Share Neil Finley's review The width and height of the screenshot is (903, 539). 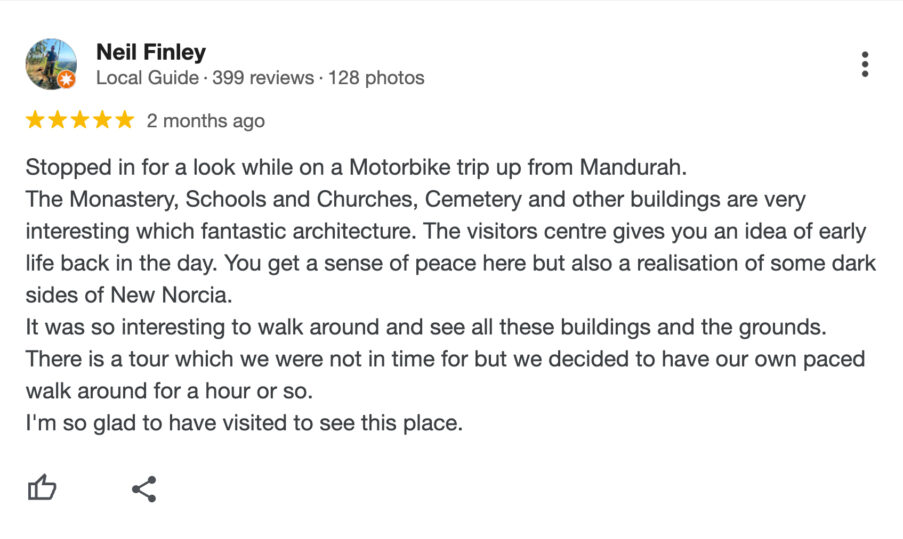[144, 489]
